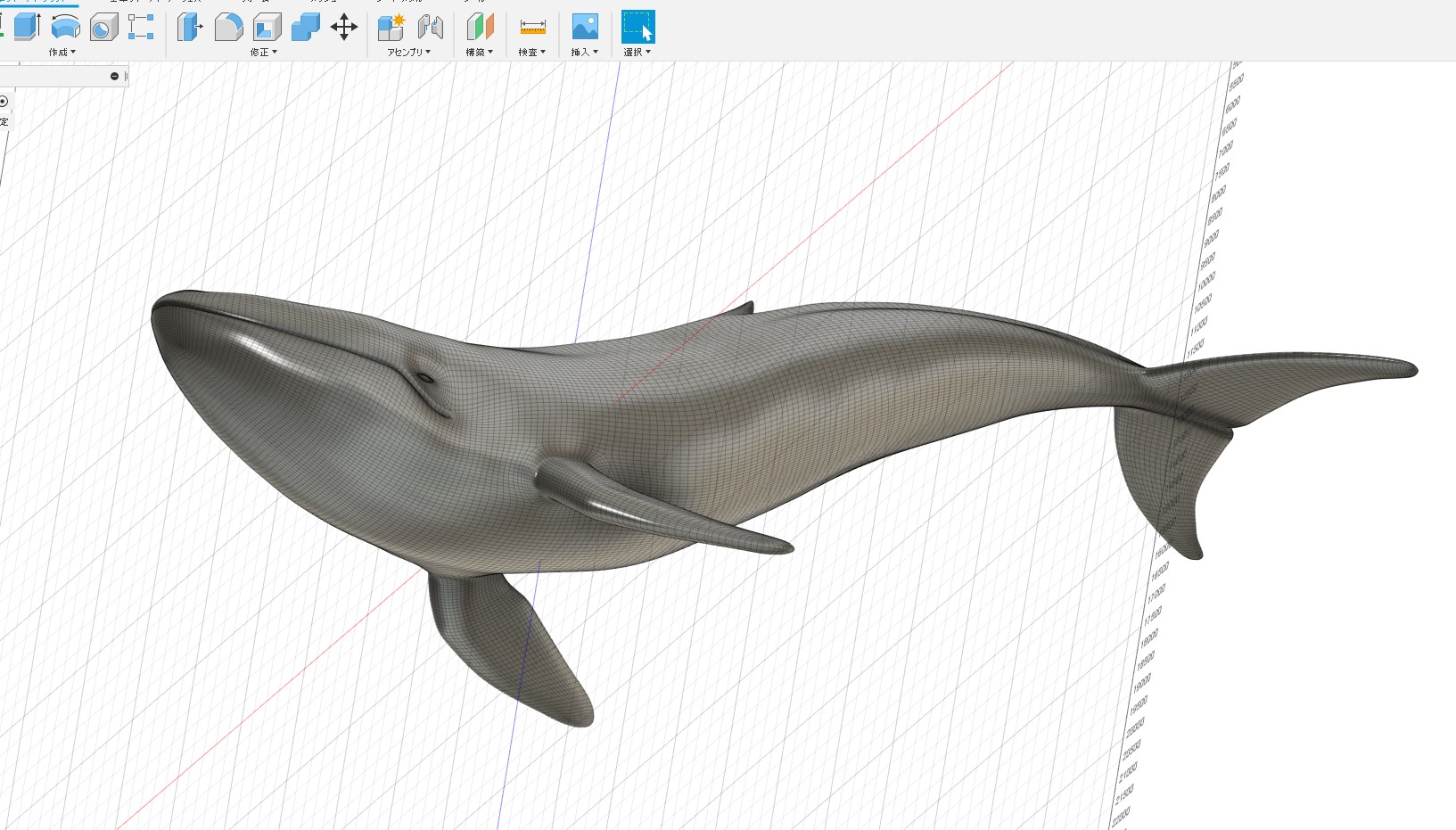Open the 修正 dropdown menu
This screenshot has width=1456, height=830.
264,52
